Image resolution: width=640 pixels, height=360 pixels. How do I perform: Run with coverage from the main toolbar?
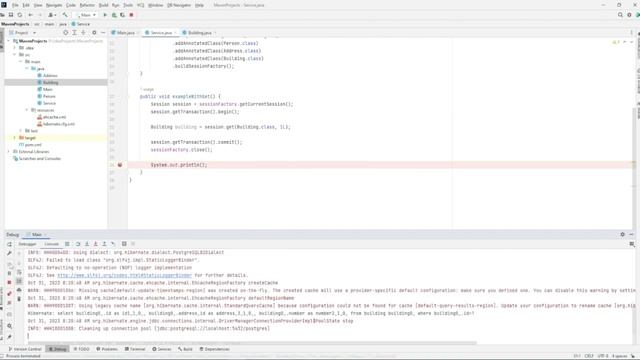click(122, 15)
